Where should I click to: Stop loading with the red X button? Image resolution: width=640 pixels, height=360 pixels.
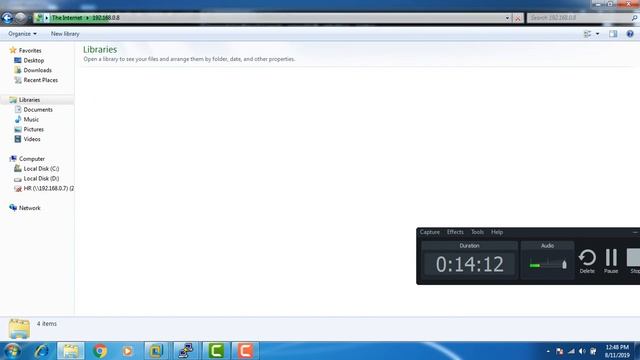(x=518, y=18)
